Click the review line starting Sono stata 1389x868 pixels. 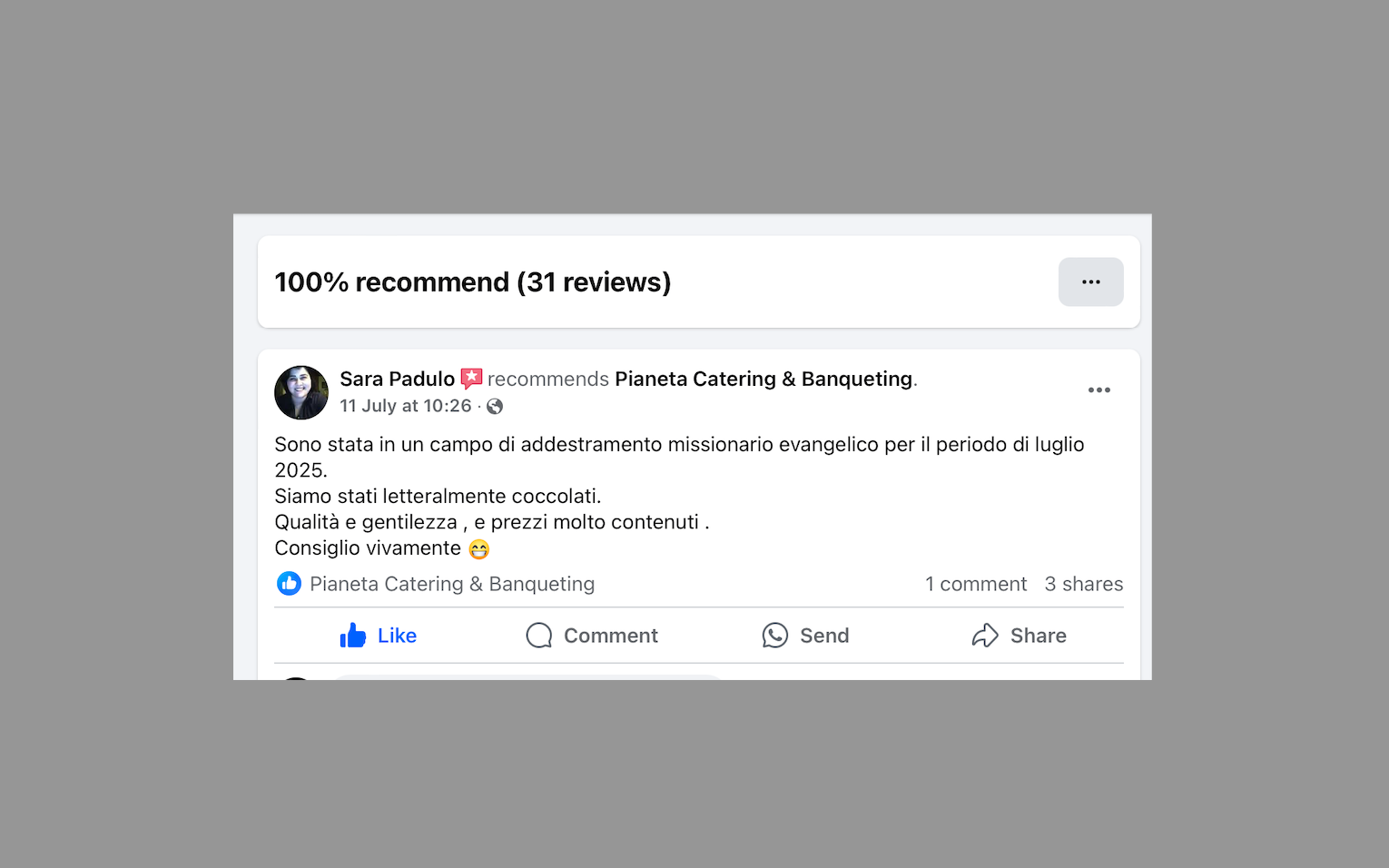(680, 445)
